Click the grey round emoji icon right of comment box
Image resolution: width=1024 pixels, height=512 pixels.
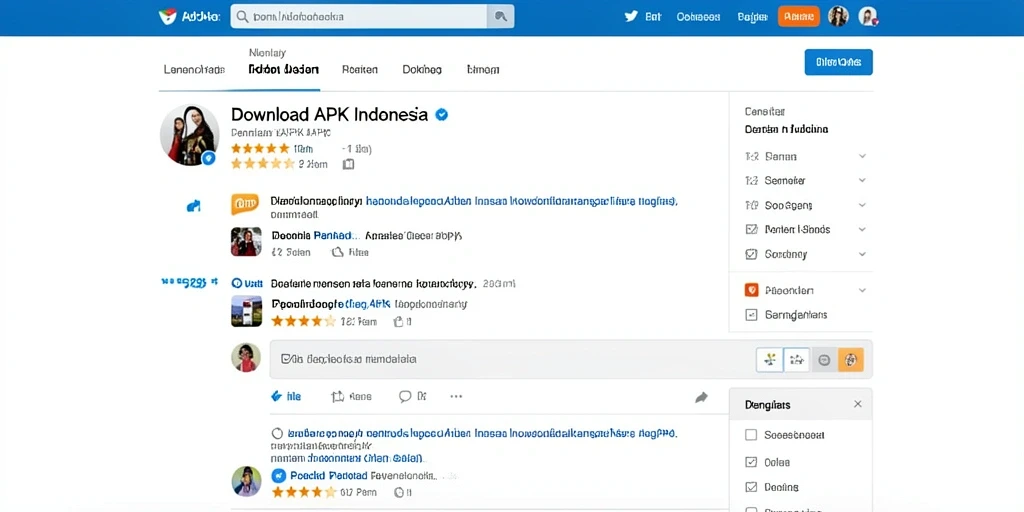pyautogui.click(x=824, y=360)
